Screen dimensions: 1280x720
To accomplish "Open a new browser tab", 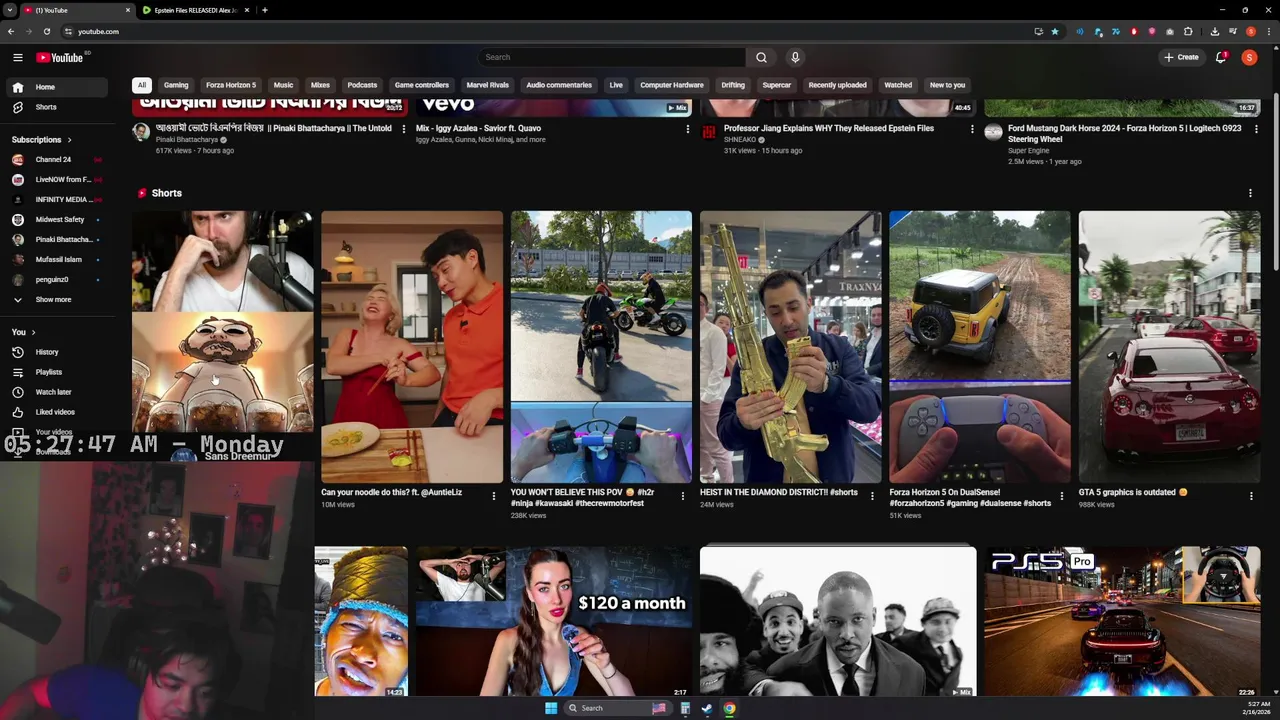I will 265,10.
